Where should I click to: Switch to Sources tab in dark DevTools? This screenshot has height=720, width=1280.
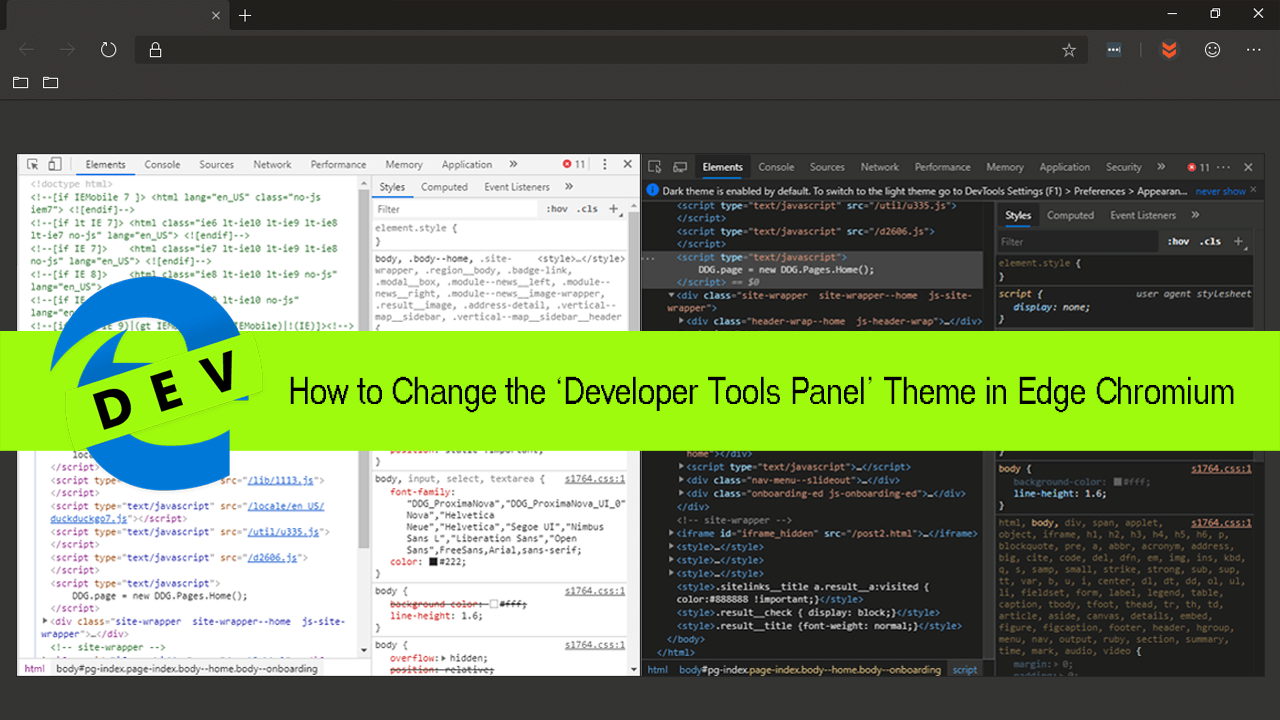pyautogui.click(x=827, y=167)
